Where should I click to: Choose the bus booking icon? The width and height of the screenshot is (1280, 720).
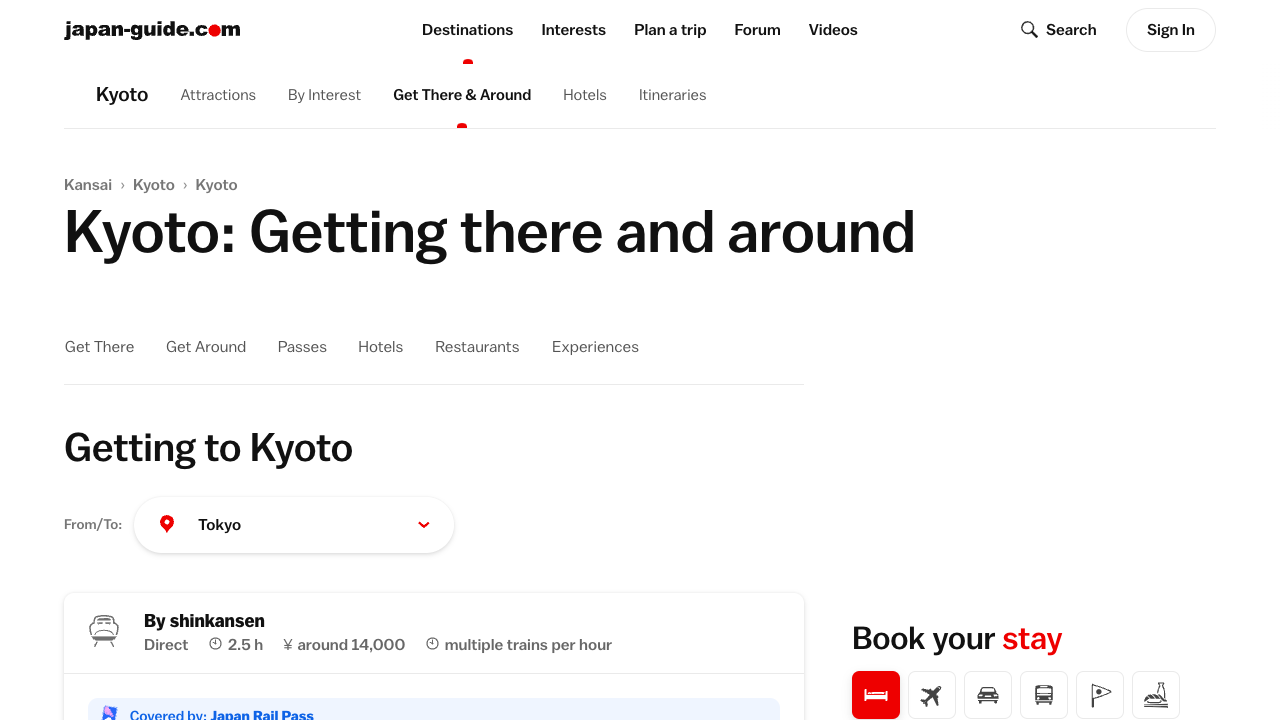point(1044,695)
